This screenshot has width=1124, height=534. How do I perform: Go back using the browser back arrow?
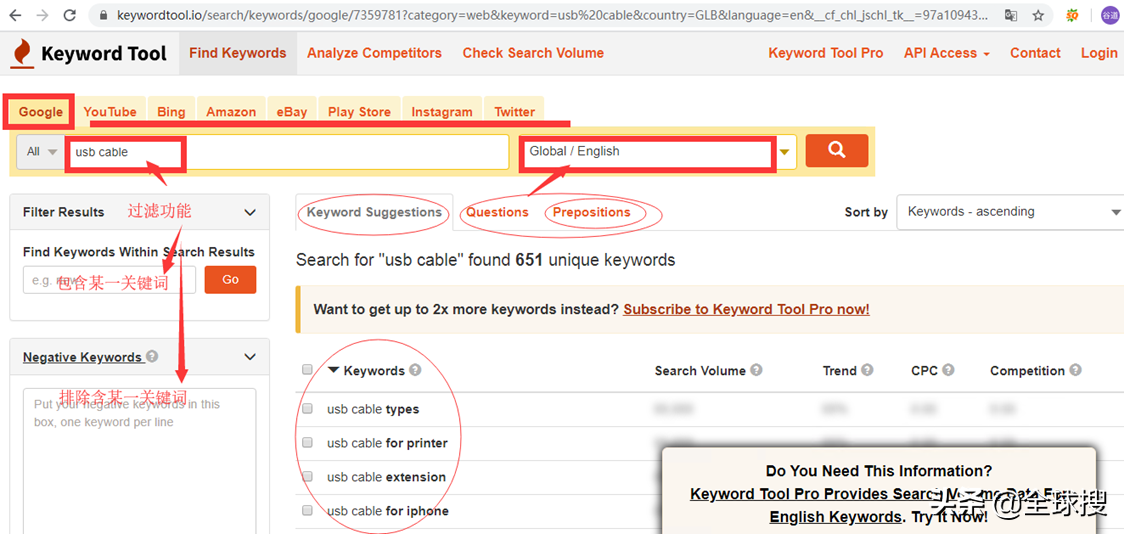pos(16,14)
